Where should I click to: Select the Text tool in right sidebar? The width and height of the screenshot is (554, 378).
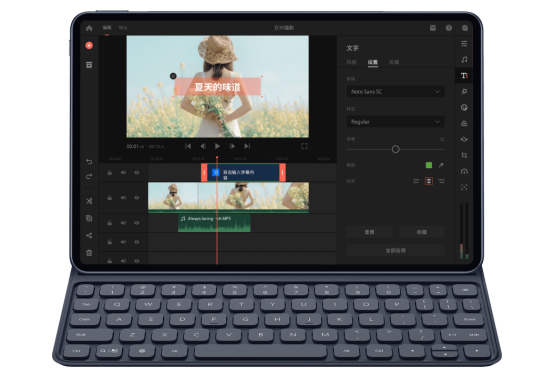(464, 76)
